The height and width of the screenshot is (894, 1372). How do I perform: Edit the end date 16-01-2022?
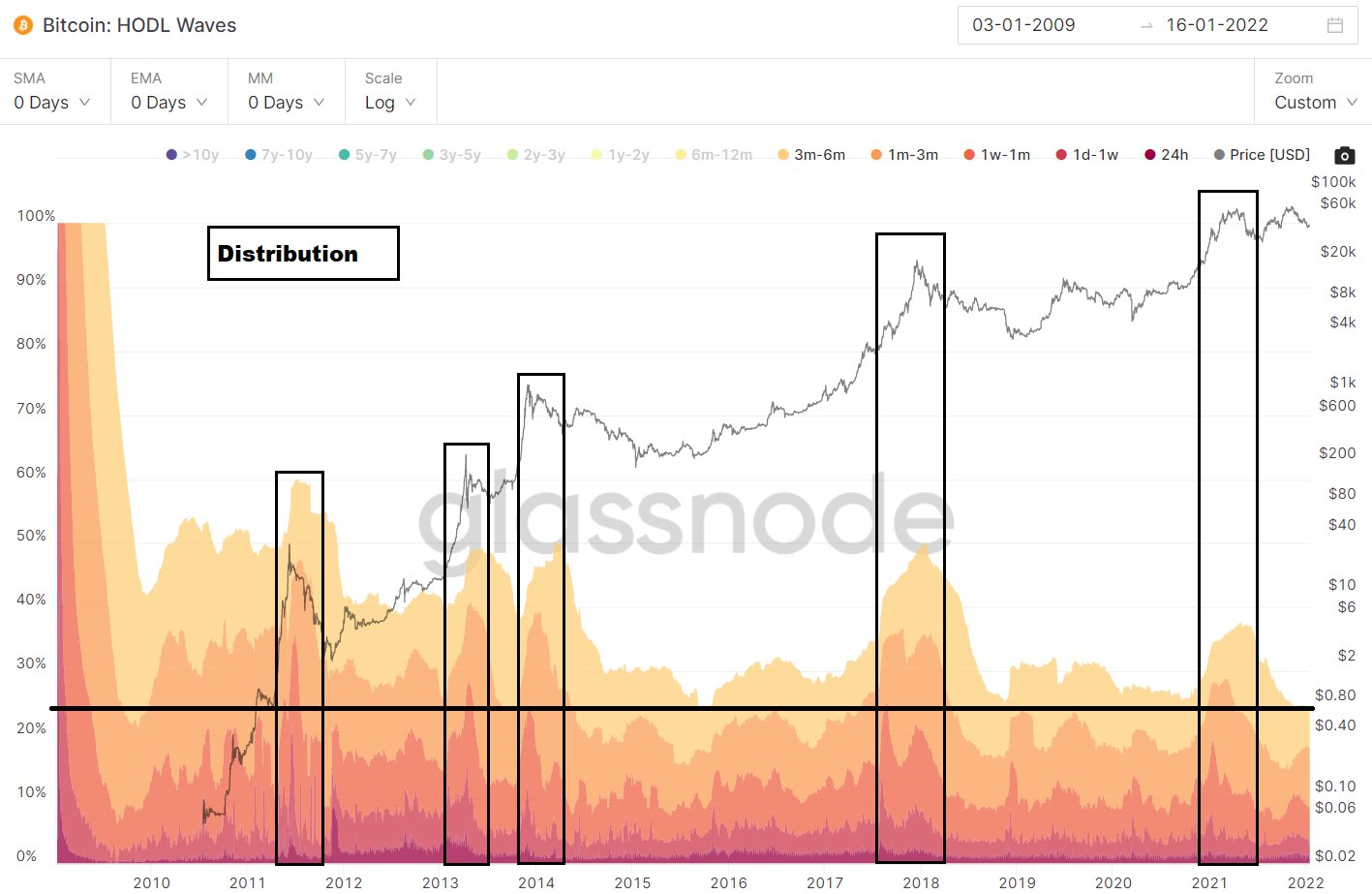(x=1217, y=25)
